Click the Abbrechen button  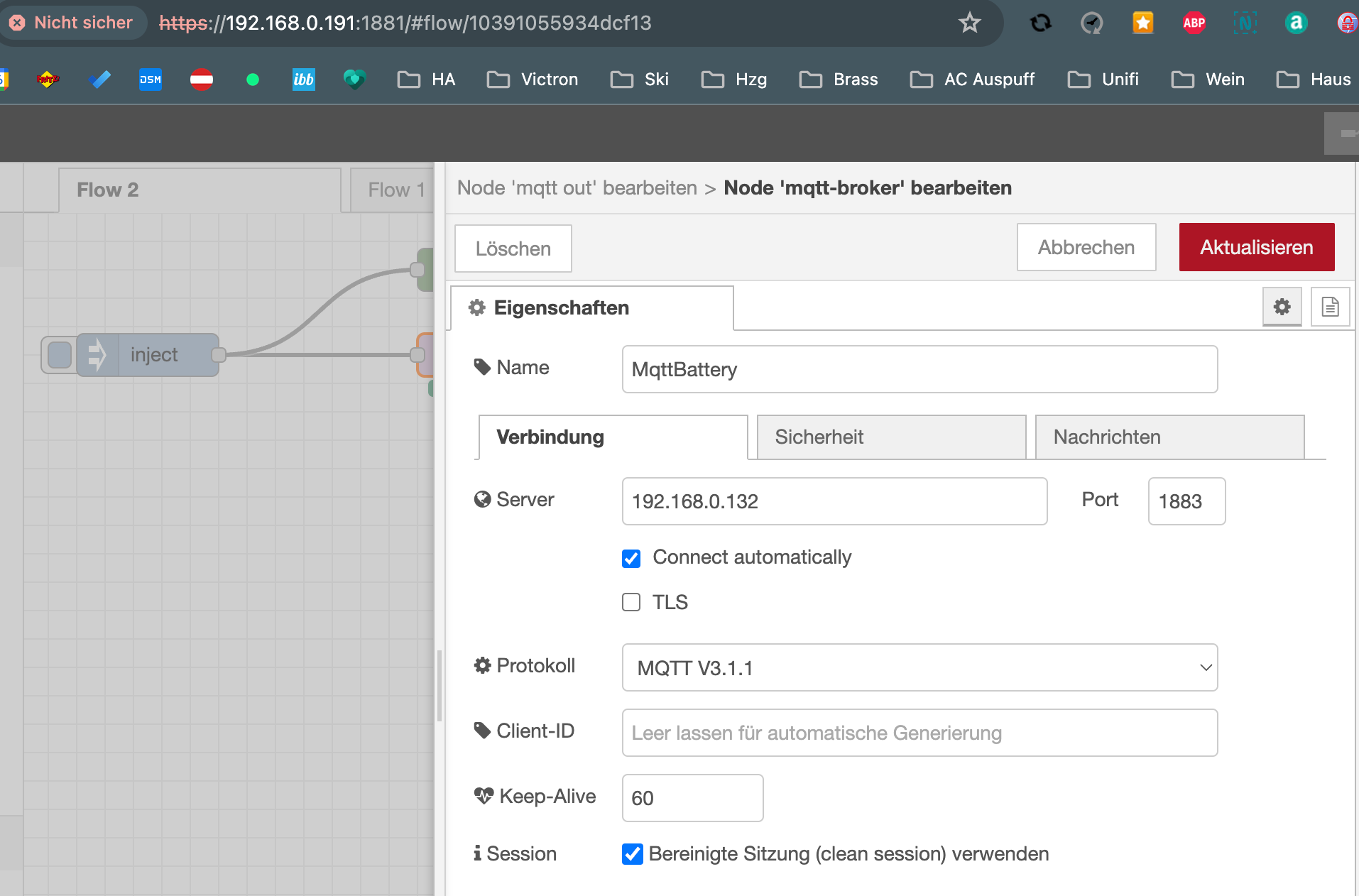[x=1086, y=247]
